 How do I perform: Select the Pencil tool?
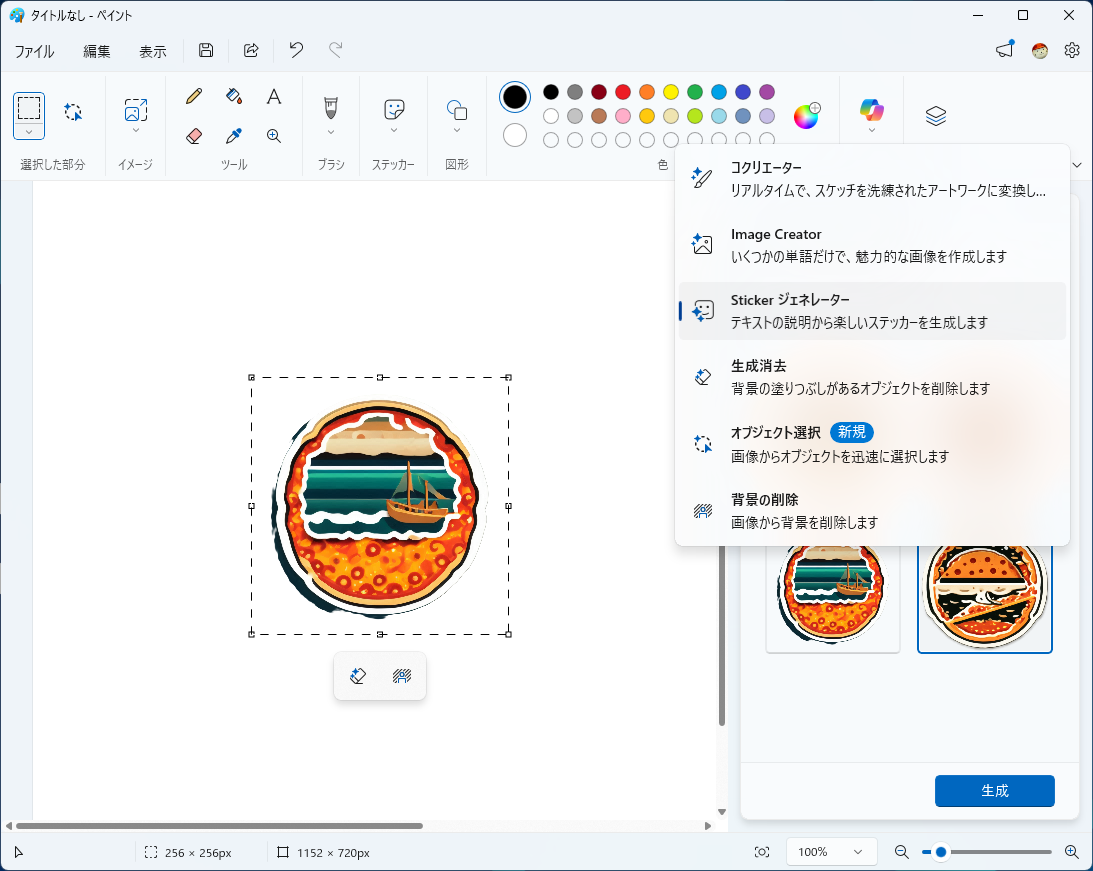click(x=193, y=96)
